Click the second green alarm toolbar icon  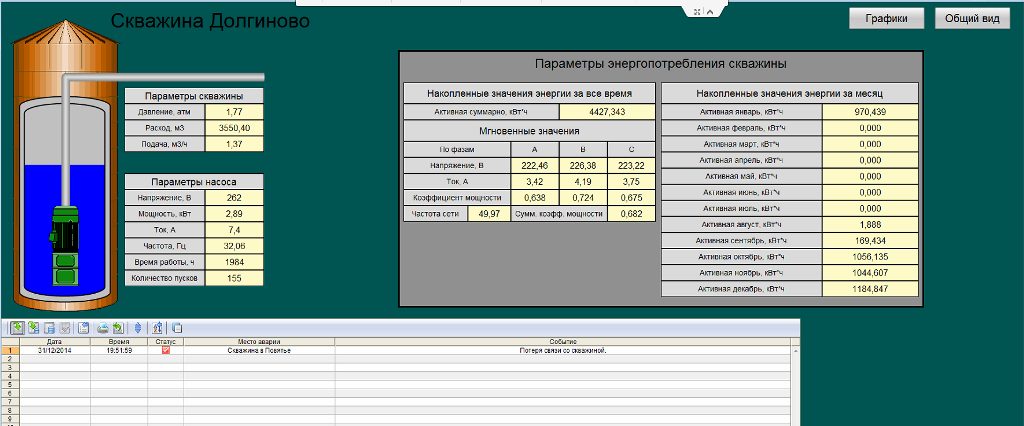(33, 327)
